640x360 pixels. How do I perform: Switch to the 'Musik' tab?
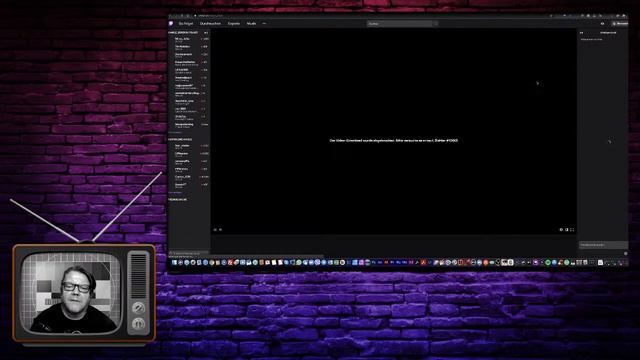point(251,24)
